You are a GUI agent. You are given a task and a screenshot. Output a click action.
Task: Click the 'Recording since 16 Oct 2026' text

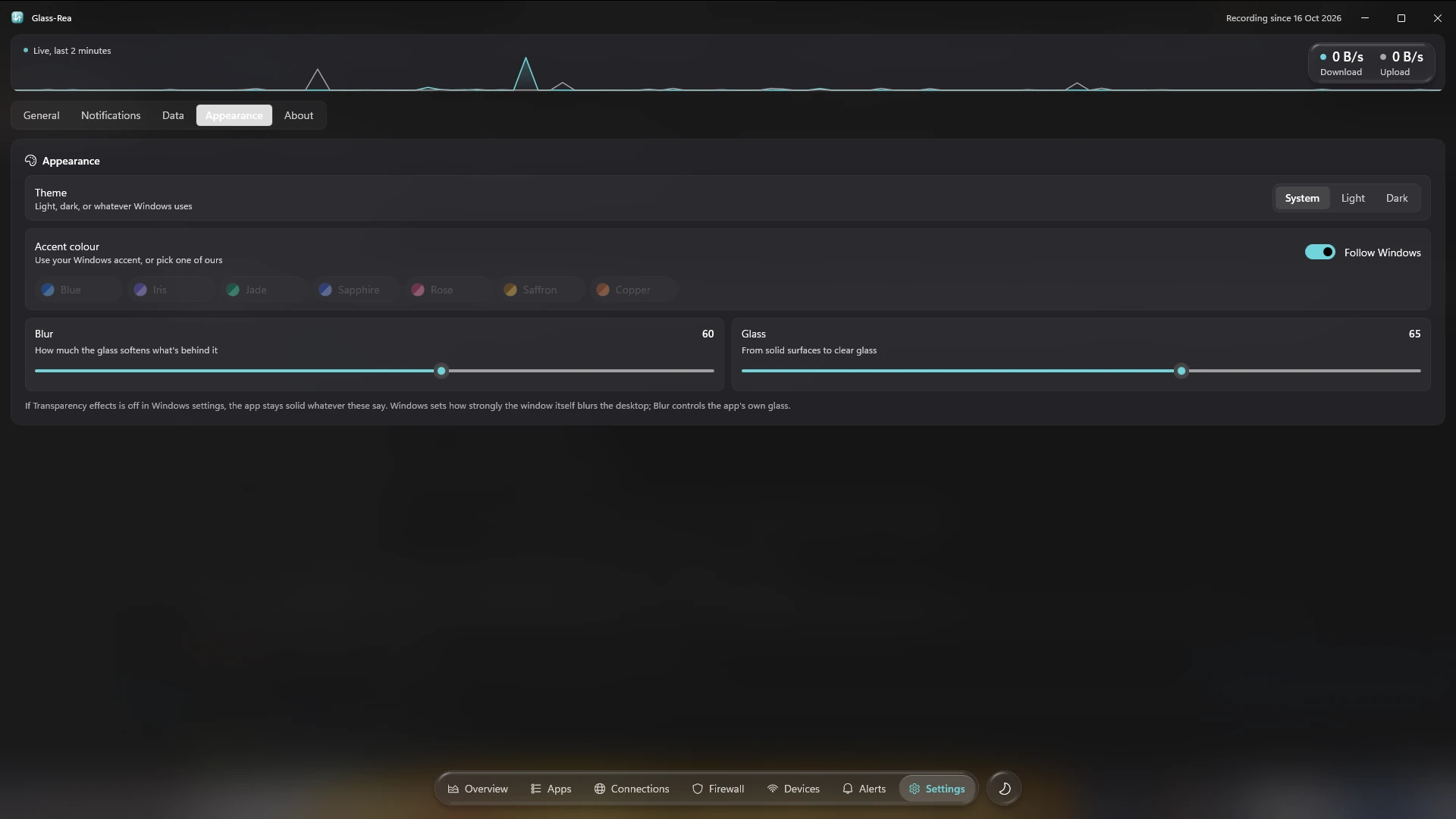click(1283, 18)
